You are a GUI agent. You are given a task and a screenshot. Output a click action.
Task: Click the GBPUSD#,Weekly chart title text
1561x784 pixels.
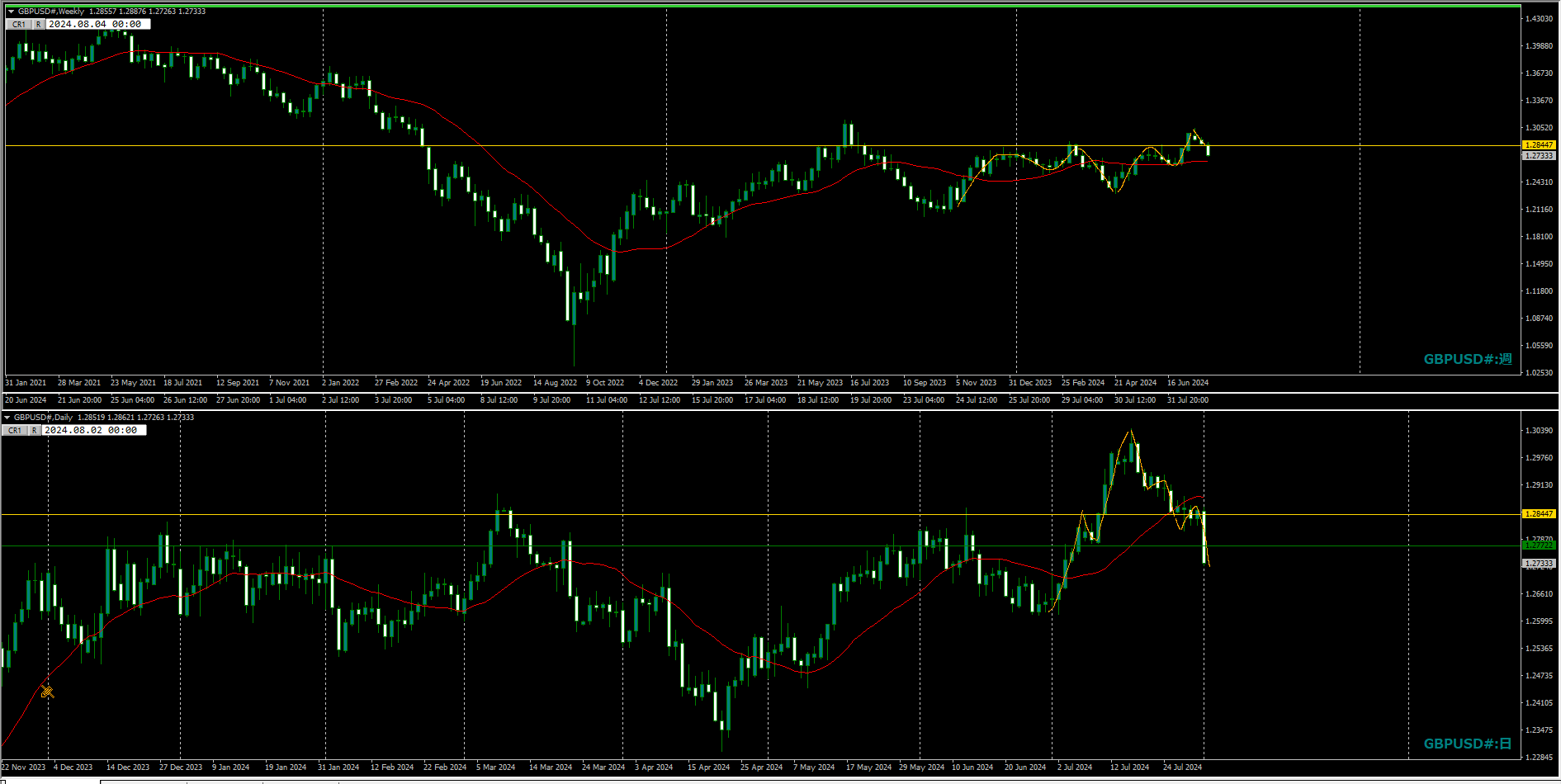(51, 12)
